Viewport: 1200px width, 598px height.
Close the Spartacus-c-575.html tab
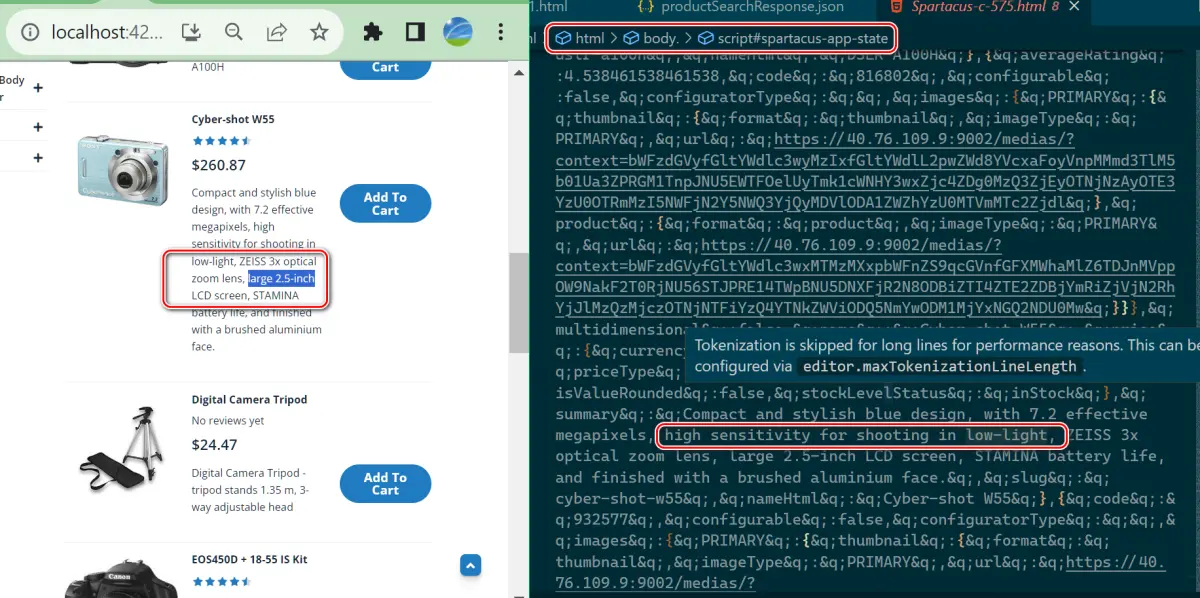tap(1074, 7)
